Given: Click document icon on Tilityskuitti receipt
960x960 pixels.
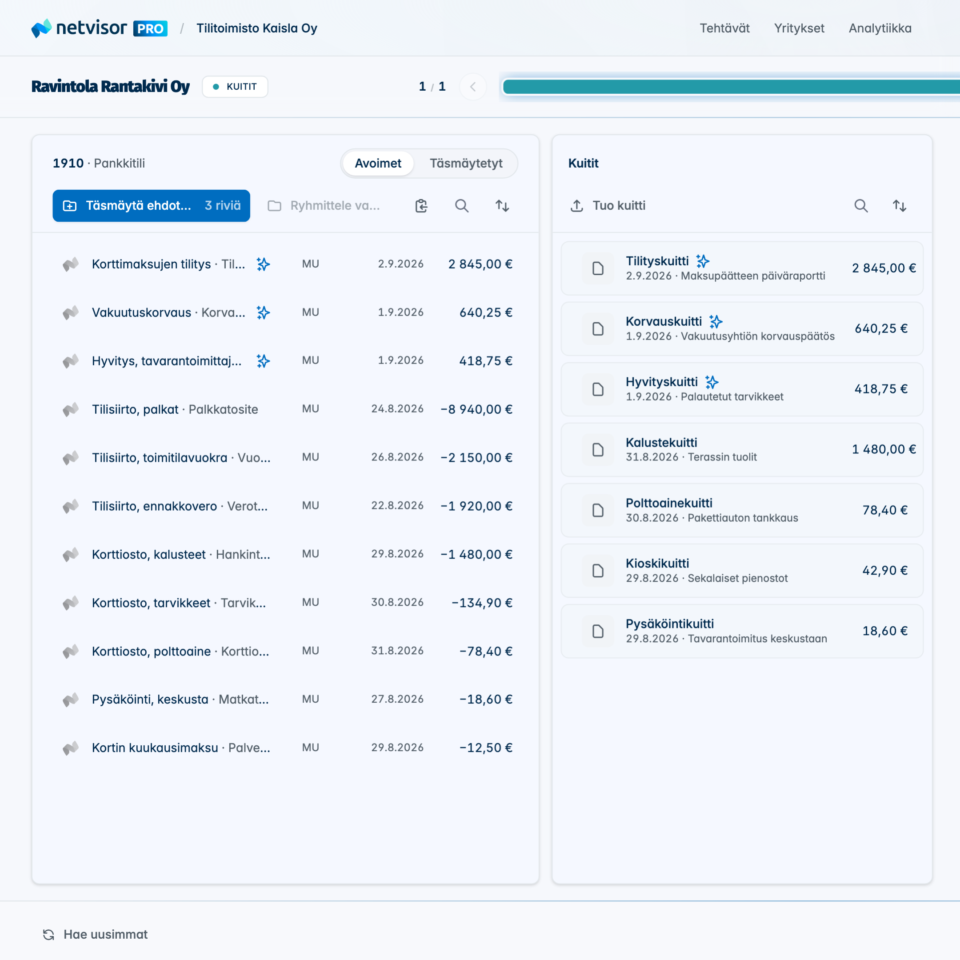Looking at the screenshot, I should pos(598,268).
